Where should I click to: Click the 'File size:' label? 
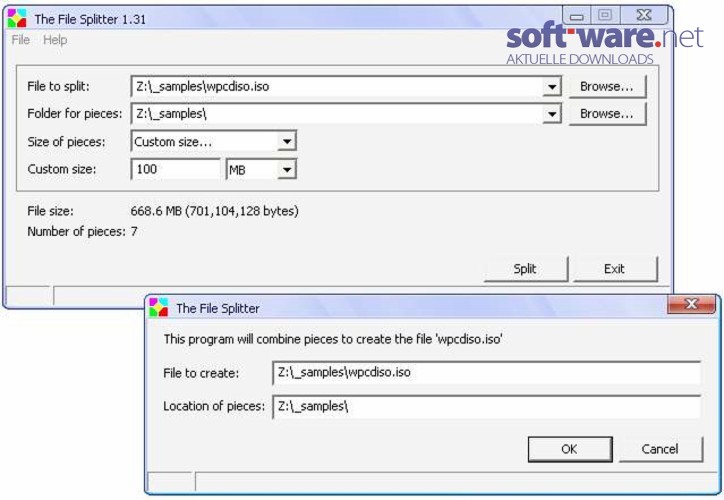50,211
